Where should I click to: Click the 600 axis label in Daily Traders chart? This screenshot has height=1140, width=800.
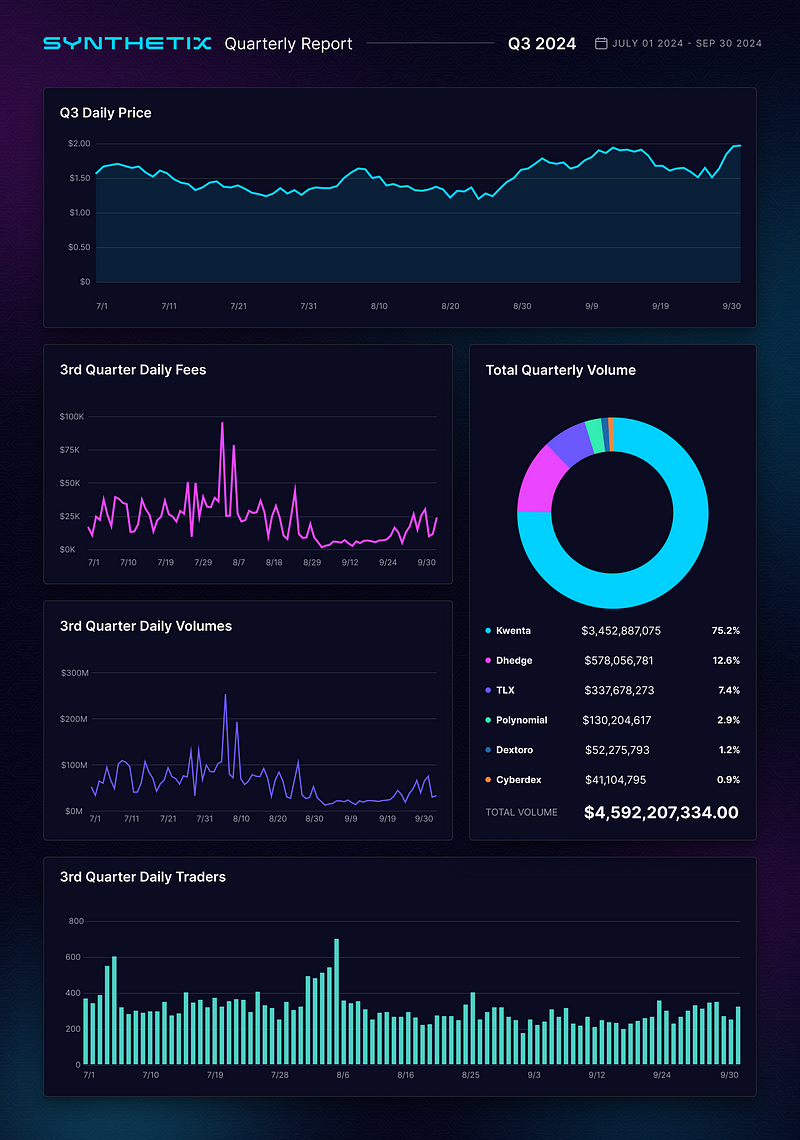[x=73, y=958]
